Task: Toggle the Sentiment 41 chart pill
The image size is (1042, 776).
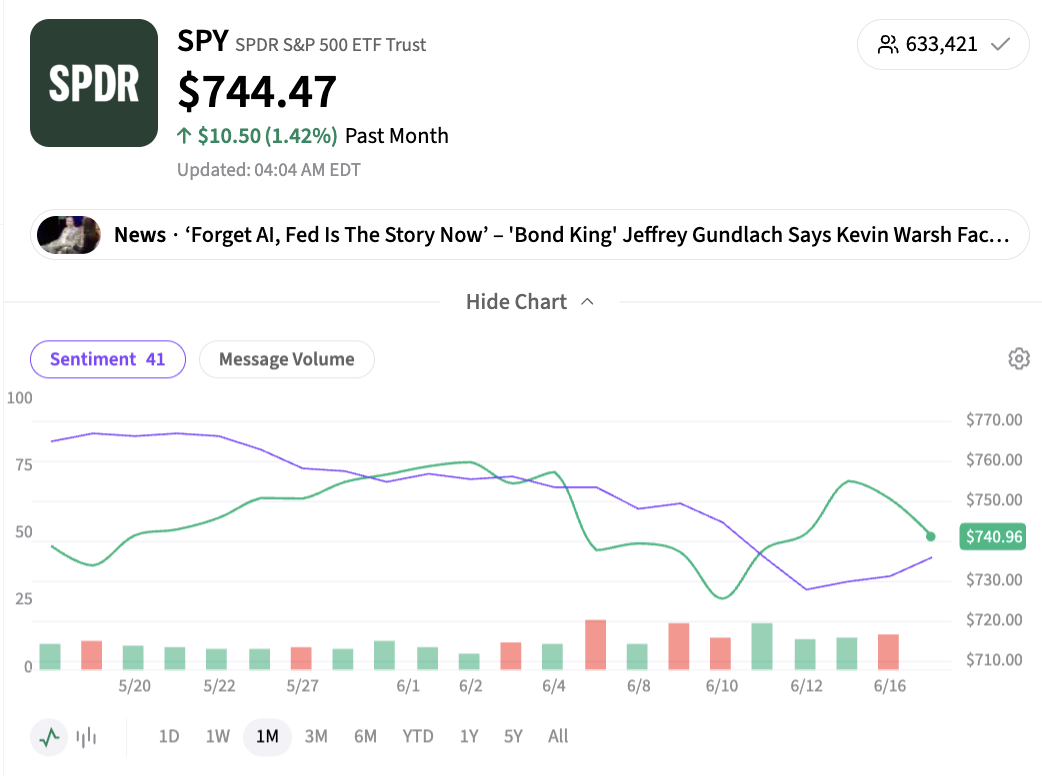Action: (x=108, y=359)
